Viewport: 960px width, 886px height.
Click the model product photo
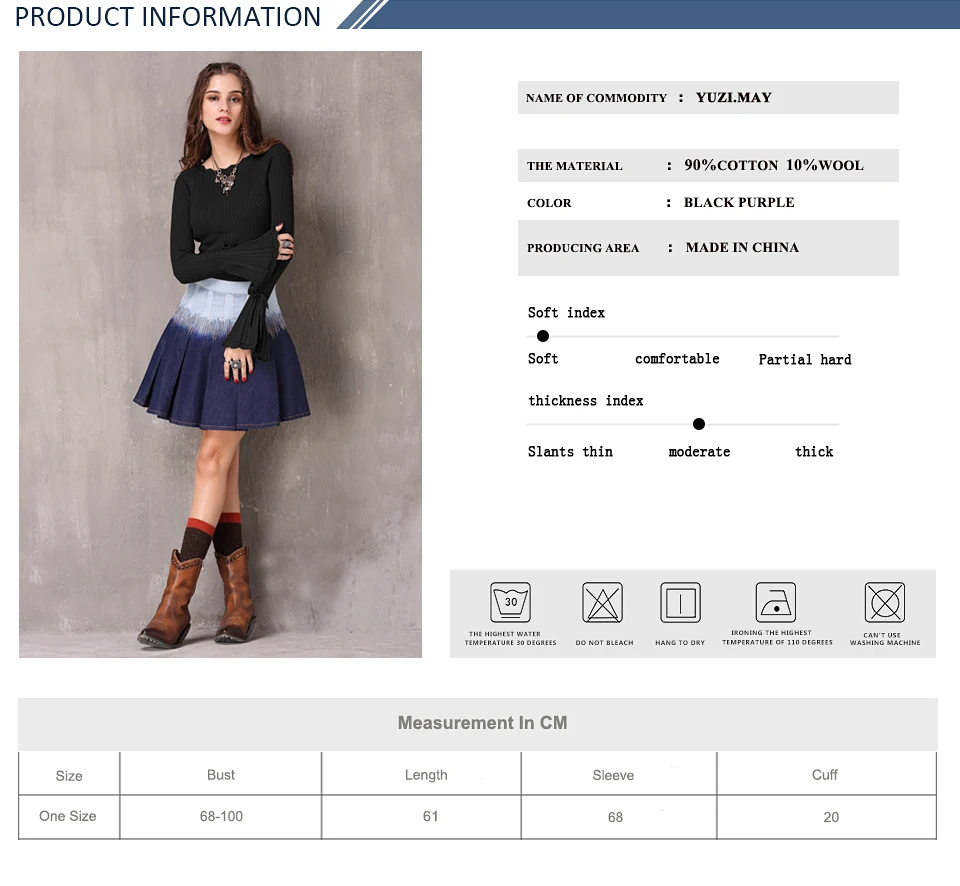click(220, 354)
